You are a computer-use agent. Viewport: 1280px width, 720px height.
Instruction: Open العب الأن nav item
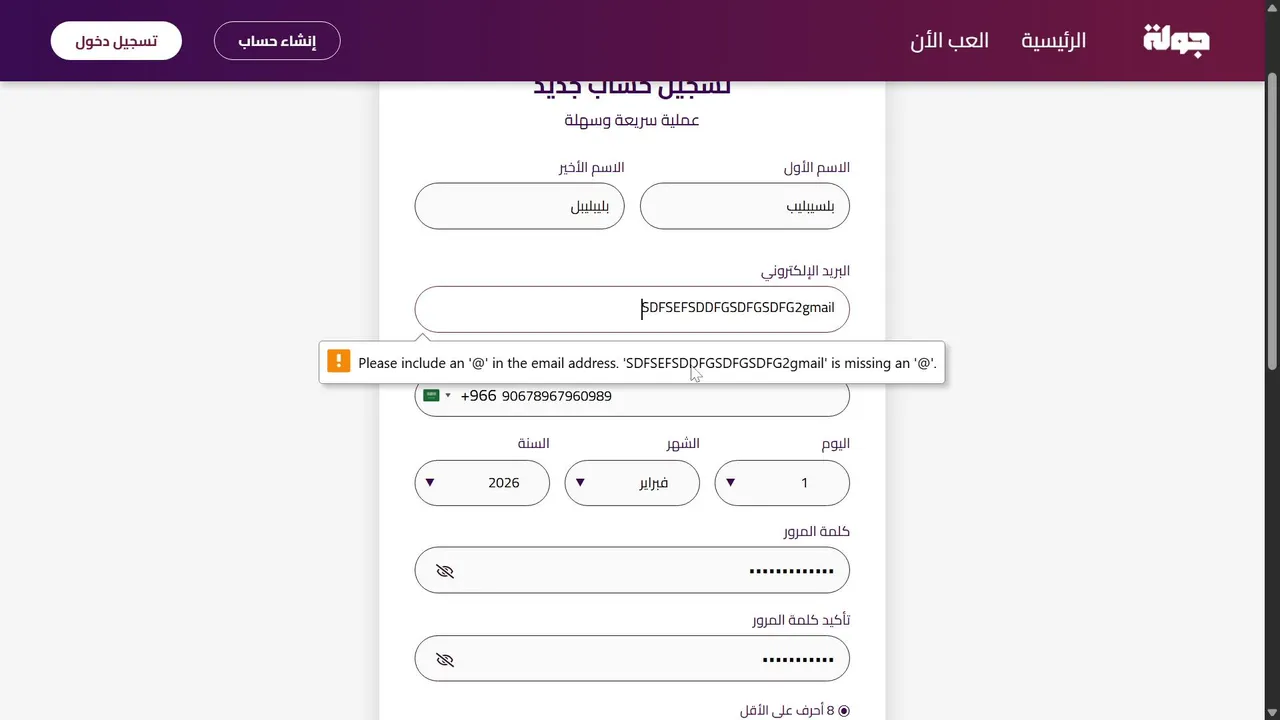tap(949, 41)
